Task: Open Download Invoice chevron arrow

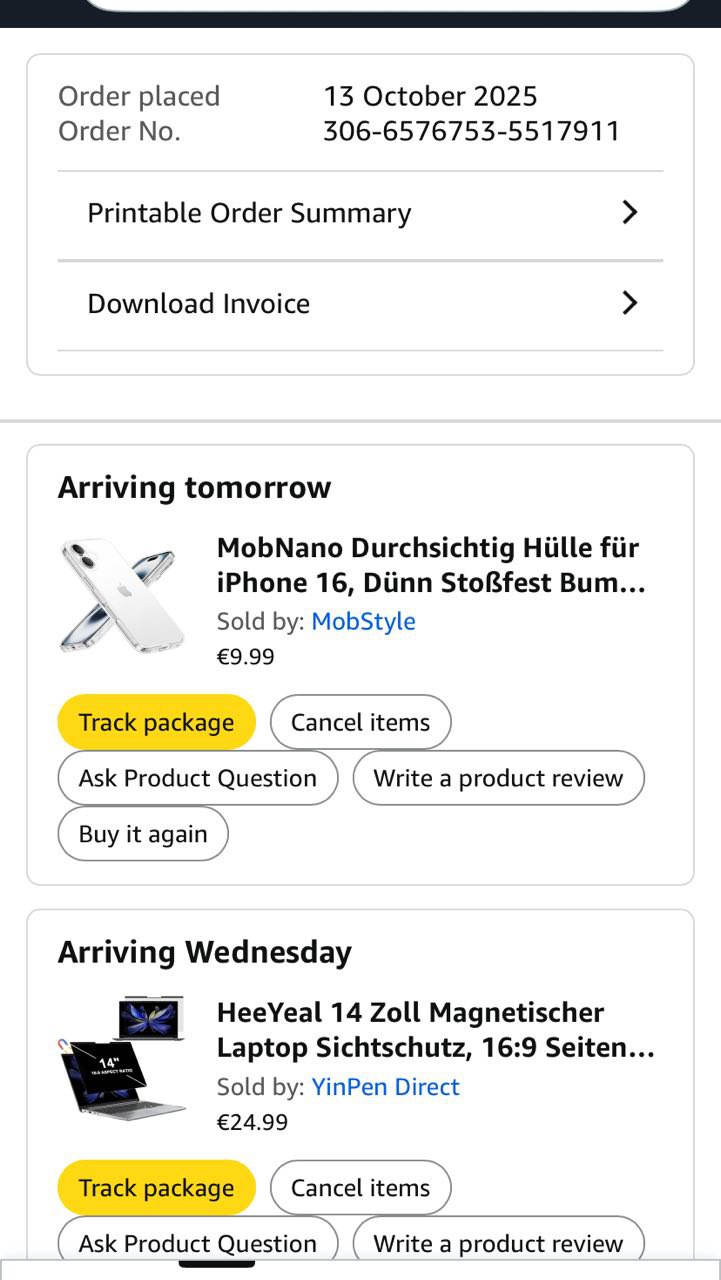Action: (x=629, y=303)
